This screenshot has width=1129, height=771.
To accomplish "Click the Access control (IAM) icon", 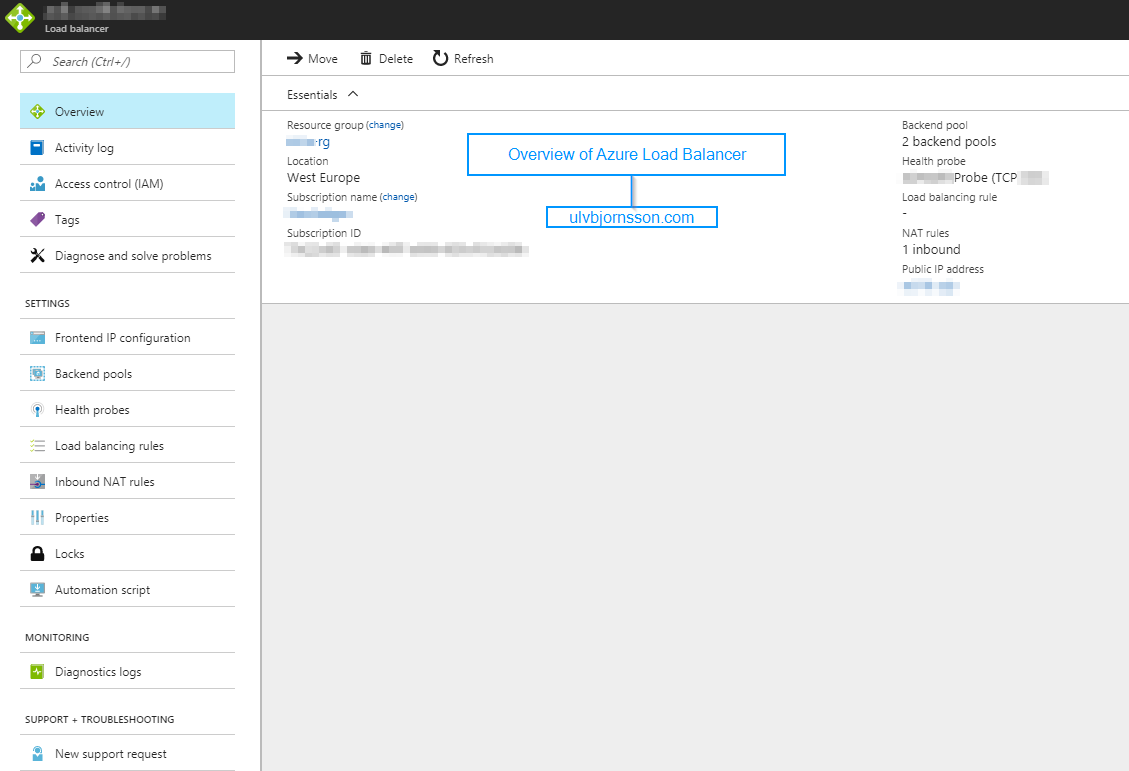I will click(37, 184).
